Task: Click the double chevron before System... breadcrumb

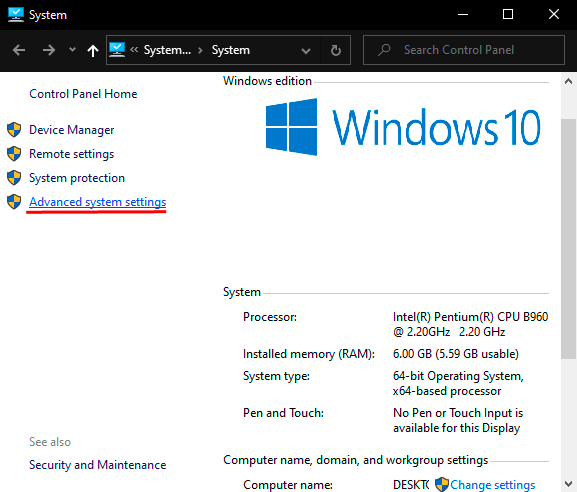Action: [134, 50]
